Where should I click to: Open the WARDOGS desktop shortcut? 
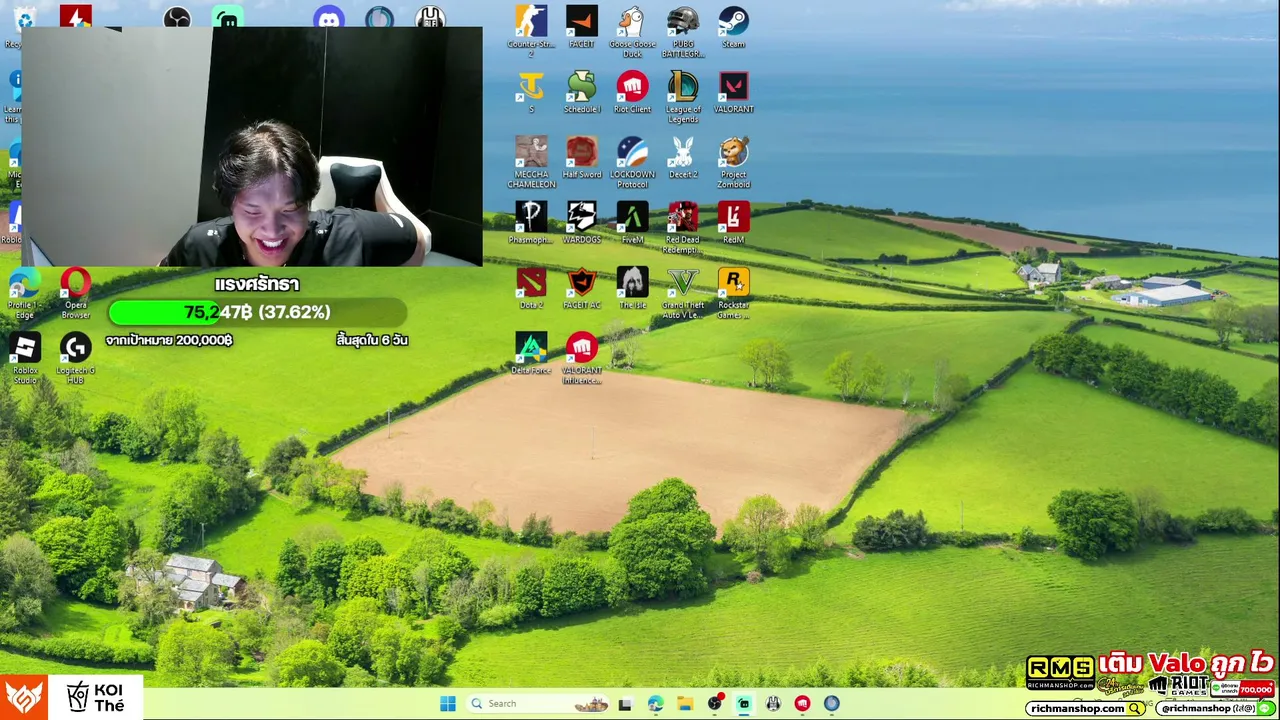coord(581,222)
